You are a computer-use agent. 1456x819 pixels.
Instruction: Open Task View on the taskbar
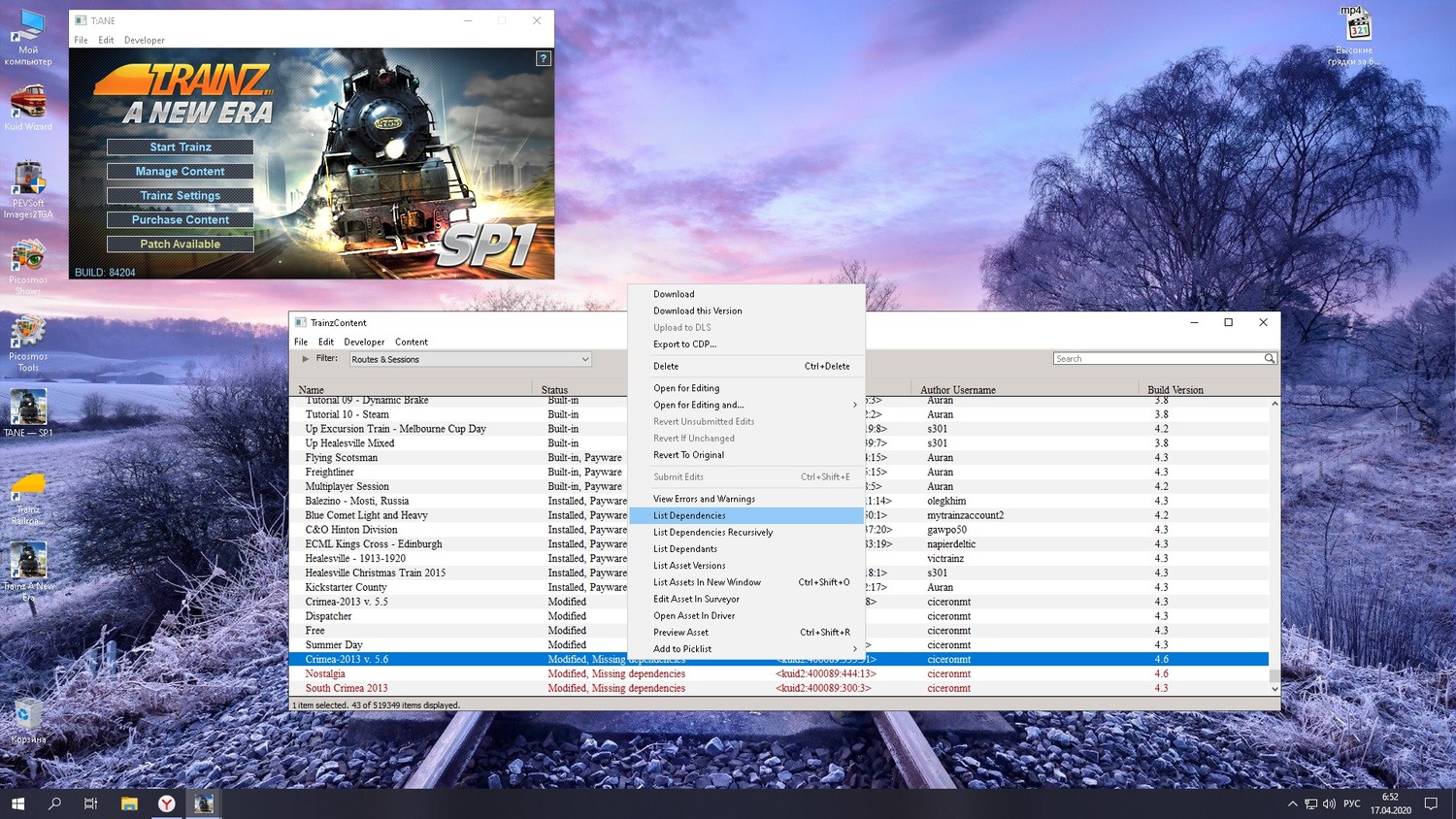coord(91,803)
